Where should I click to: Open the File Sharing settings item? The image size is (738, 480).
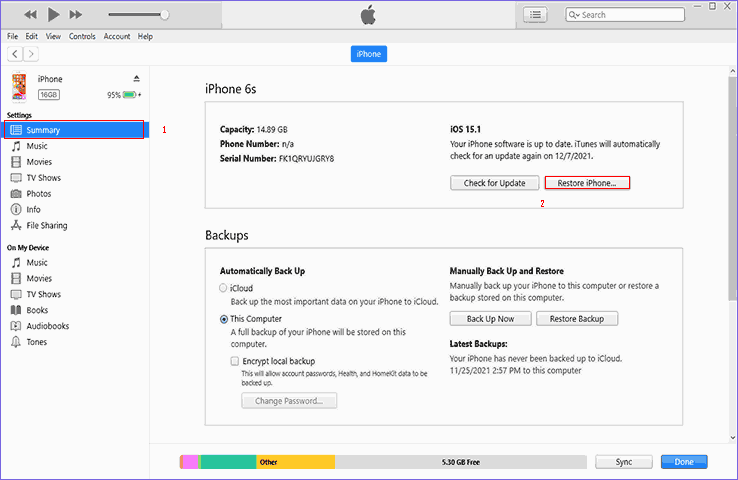(47, 225)
